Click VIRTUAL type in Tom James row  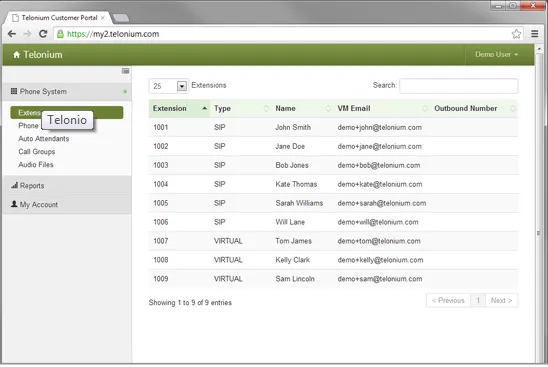coord(228,241)
